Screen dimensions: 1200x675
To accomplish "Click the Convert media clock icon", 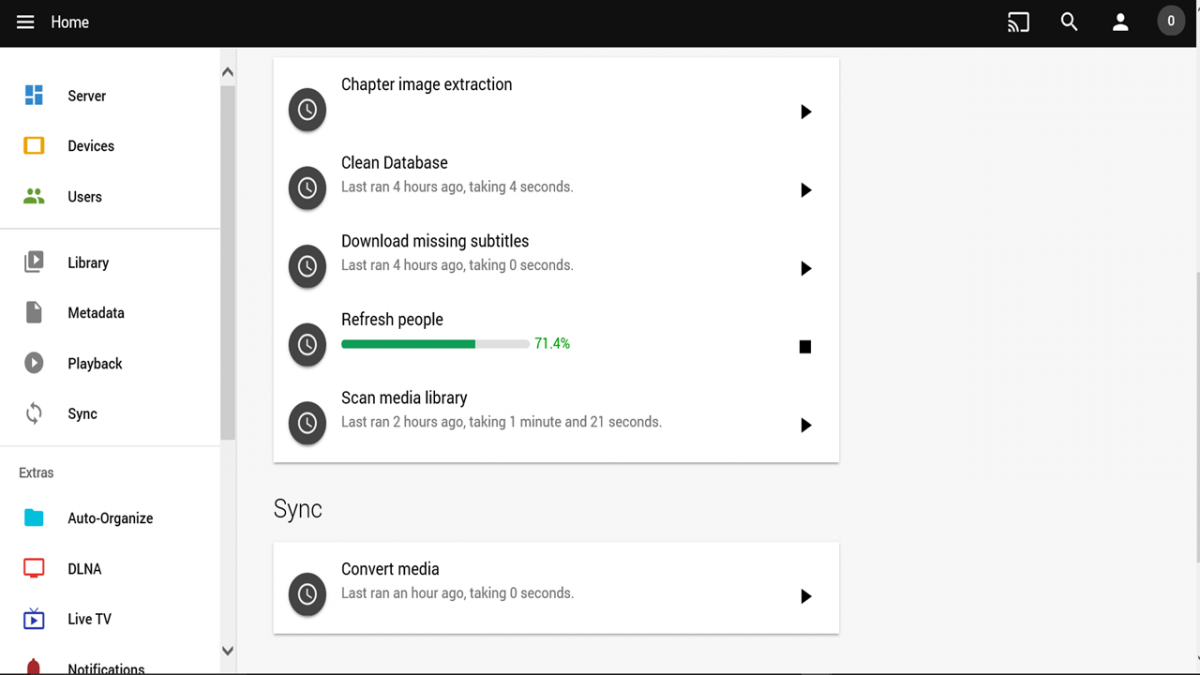I will tap(307, 595).
